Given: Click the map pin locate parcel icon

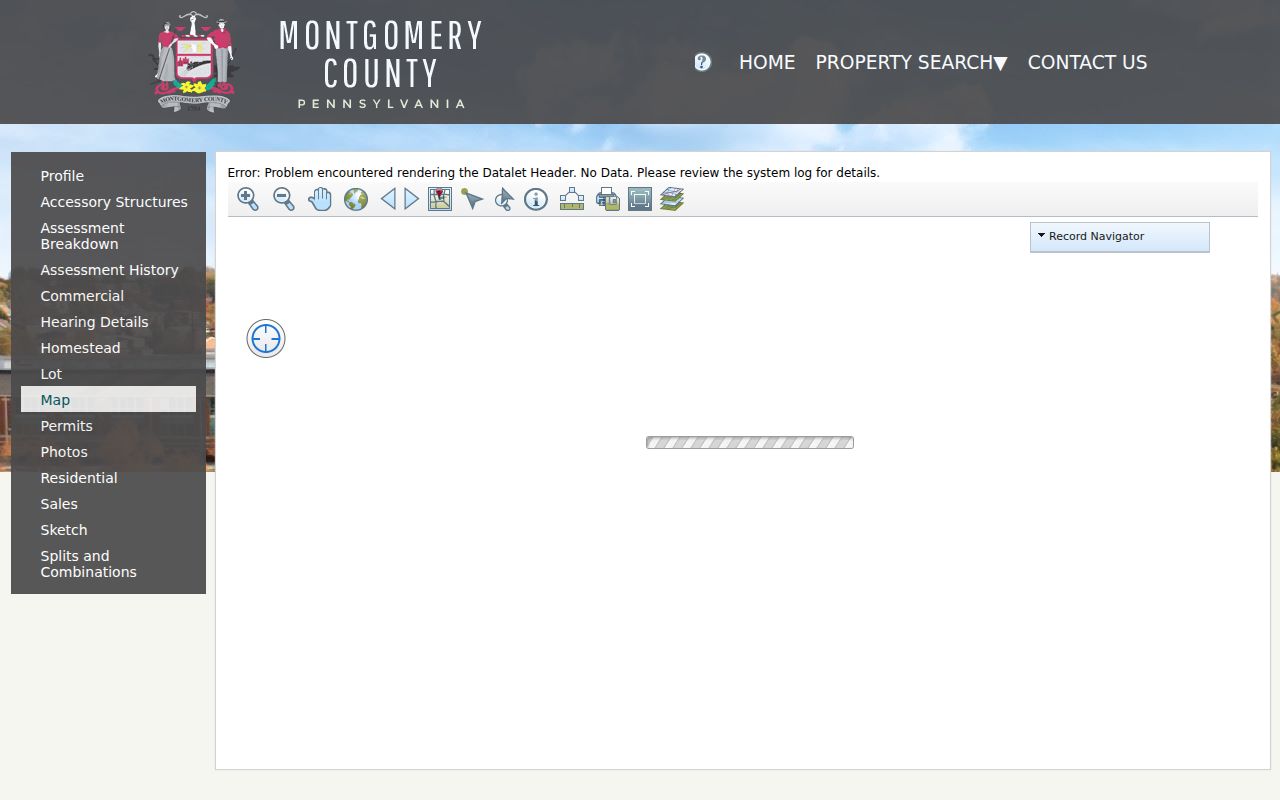Looking at the screenshot, I should pyautogui.click(x=440, y=199).
